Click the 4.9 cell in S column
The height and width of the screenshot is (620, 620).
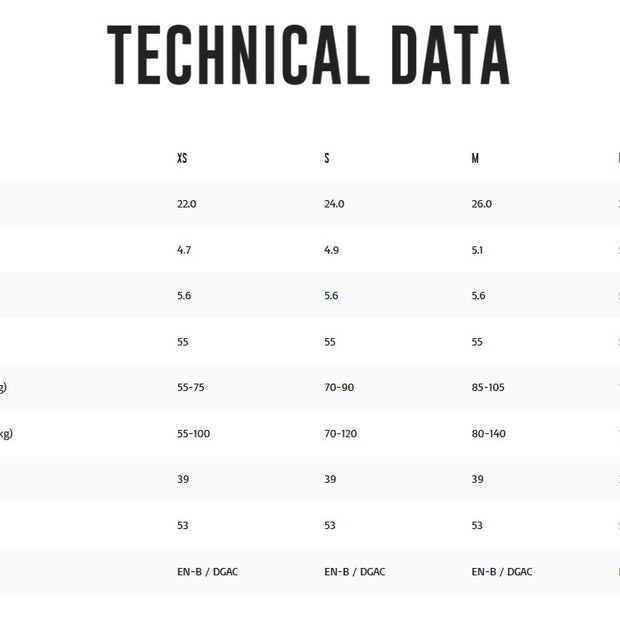click(x=331, y=250)
